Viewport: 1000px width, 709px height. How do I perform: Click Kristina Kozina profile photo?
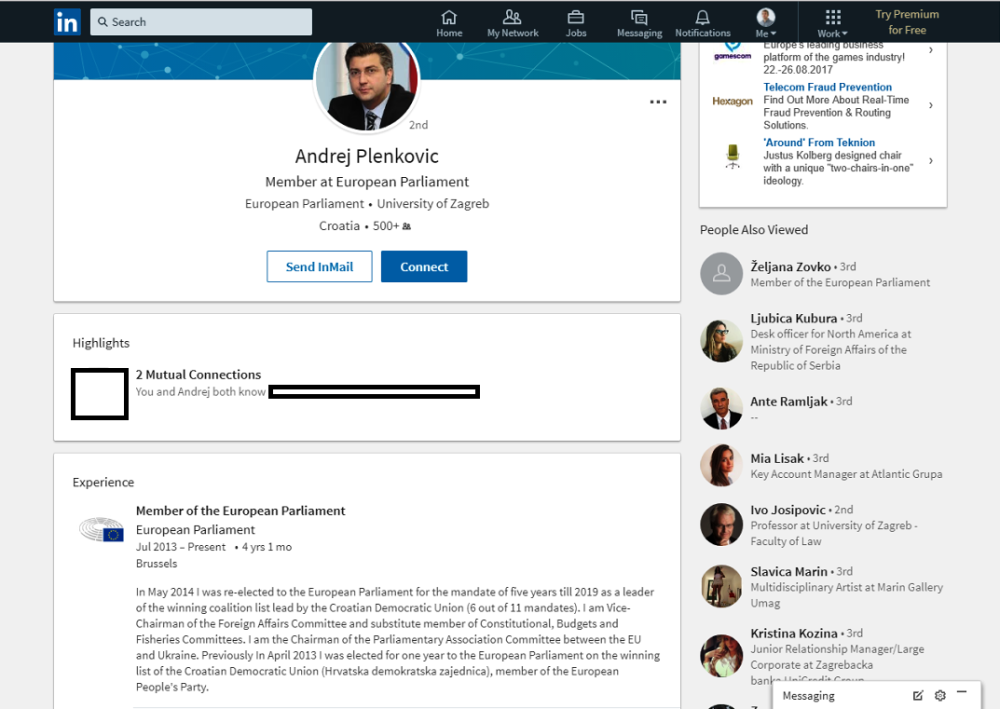721,655
